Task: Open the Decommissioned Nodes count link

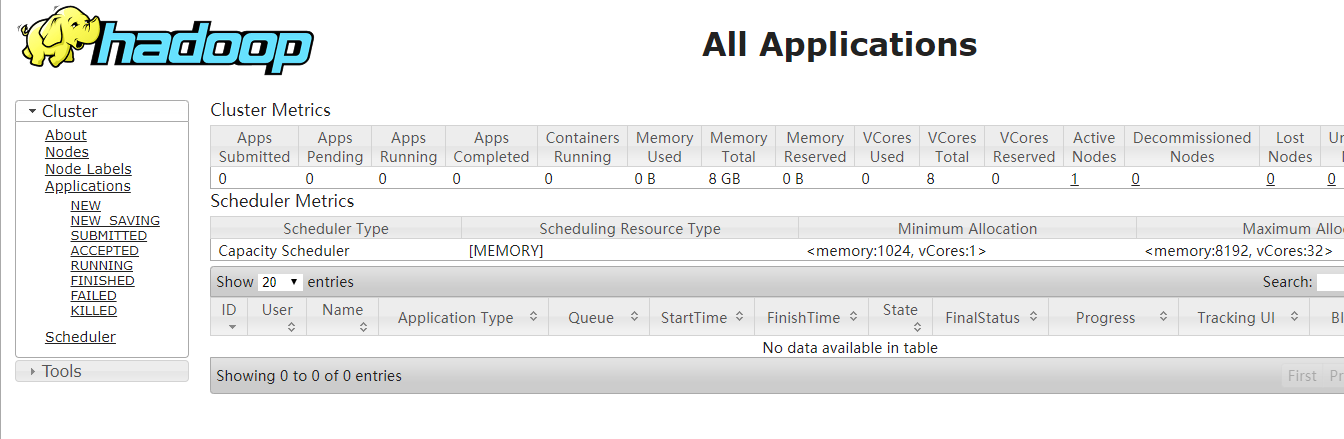Action: (1136, 179)
